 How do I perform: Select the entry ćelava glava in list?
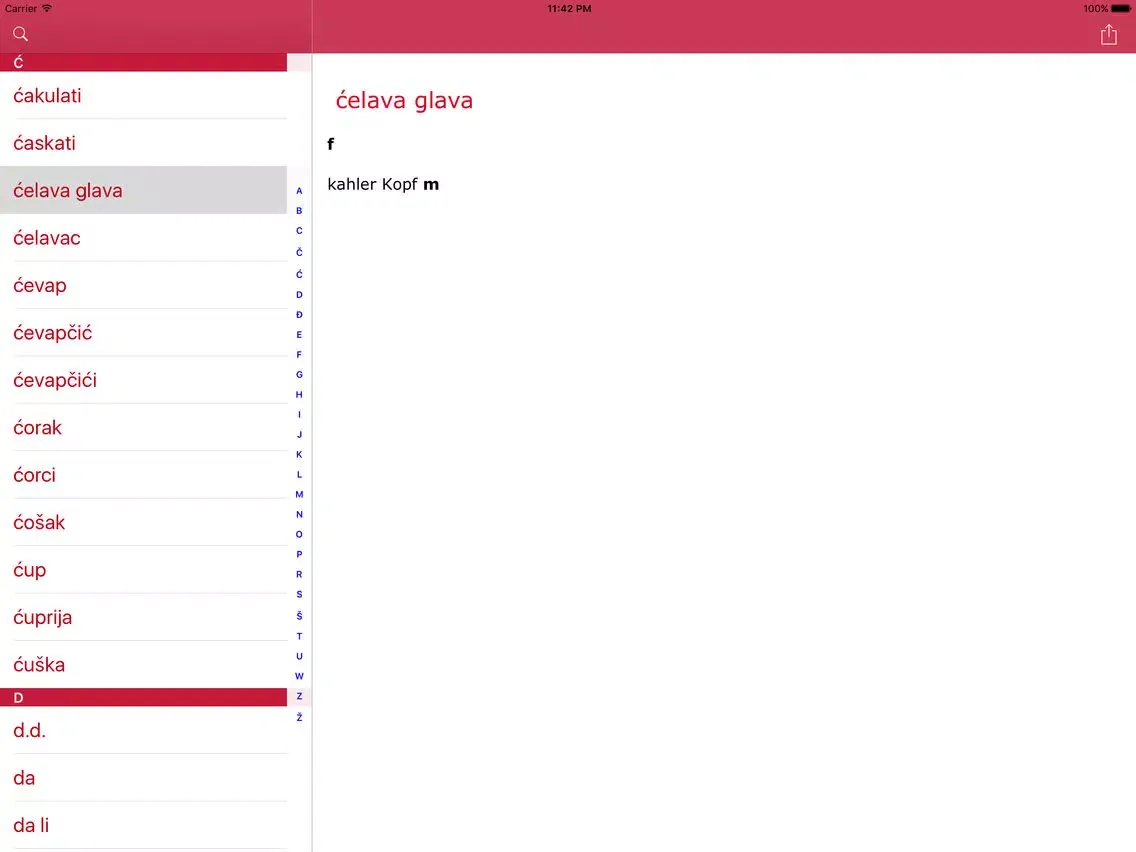tap(143, 190)
